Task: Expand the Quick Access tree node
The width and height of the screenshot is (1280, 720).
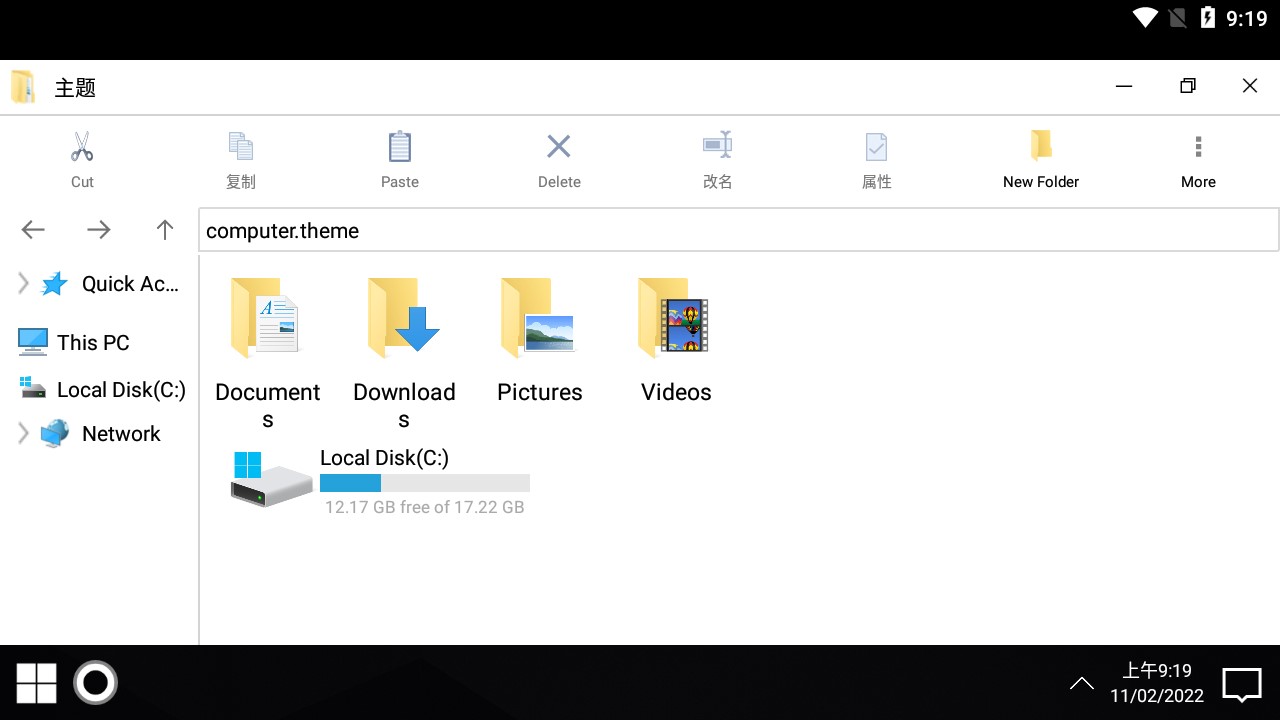Action: (x=23, y=284)
